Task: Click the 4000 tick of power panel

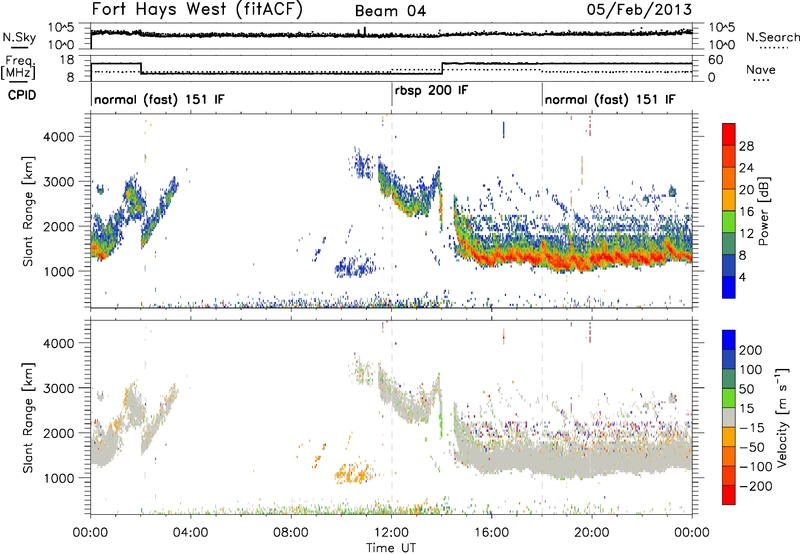Action: click(58, 137)
